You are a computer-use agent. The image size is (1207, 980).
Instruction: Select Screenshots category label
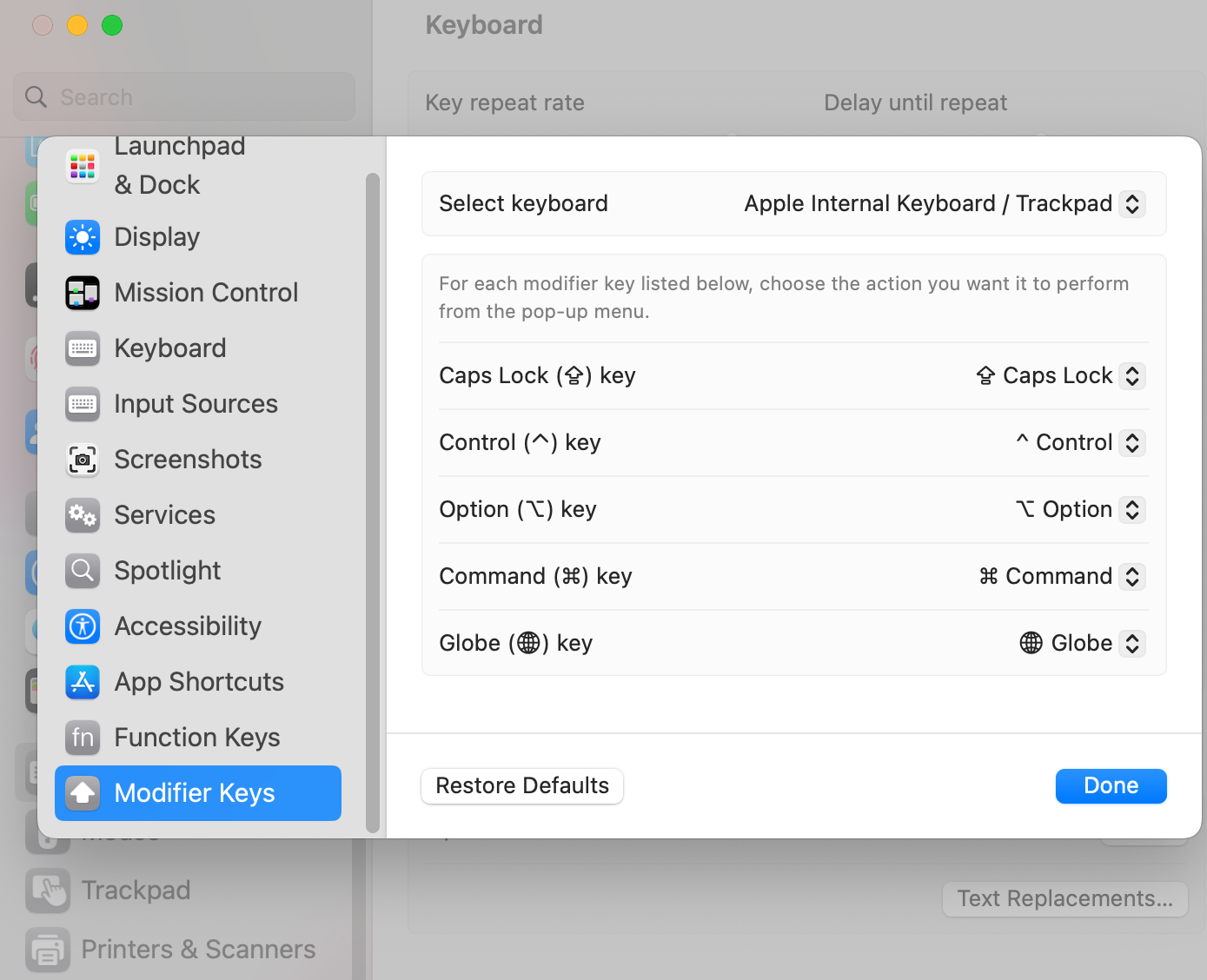(188, 460)
